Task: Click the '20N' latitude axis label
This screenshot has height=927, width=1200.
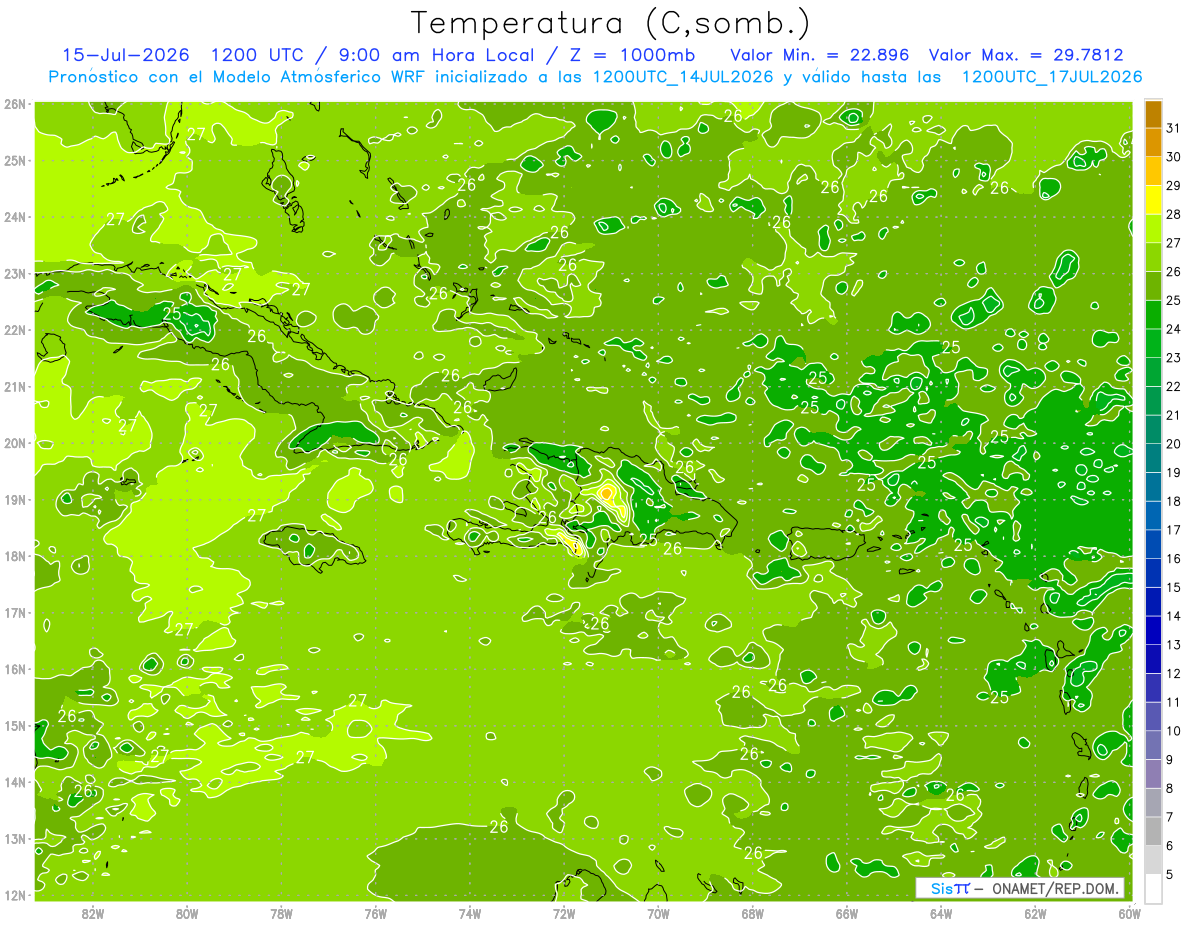Action: 15,443
